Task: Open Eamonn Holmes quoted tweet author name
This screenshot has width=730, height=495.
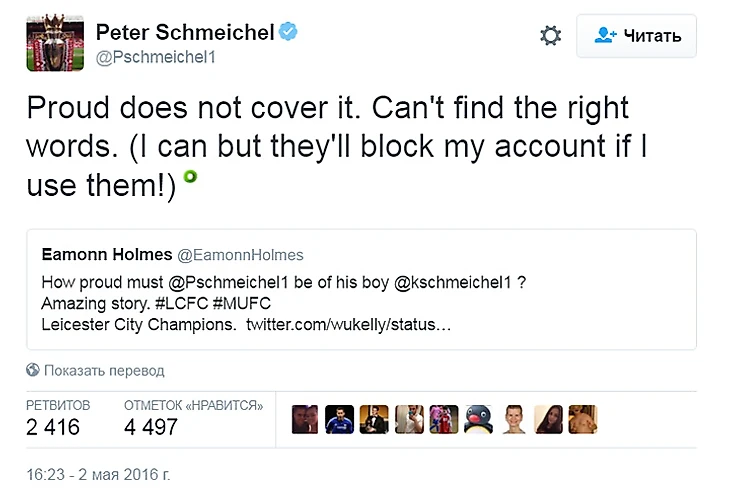Action: (94, 255)
